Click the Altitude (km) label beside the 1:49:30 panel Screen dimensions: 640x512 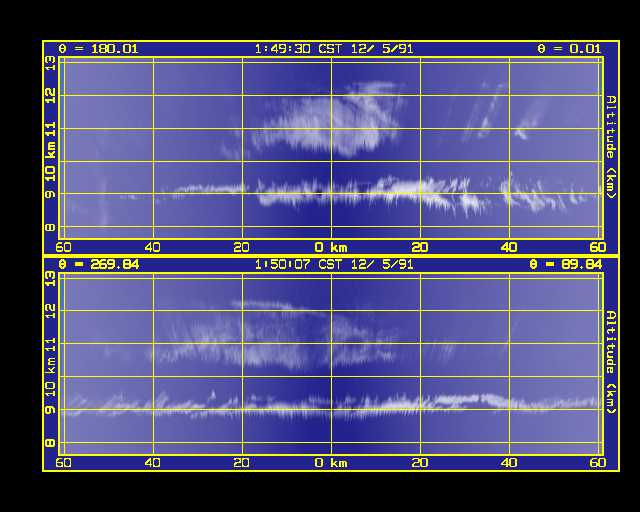[x=611, y=147]
